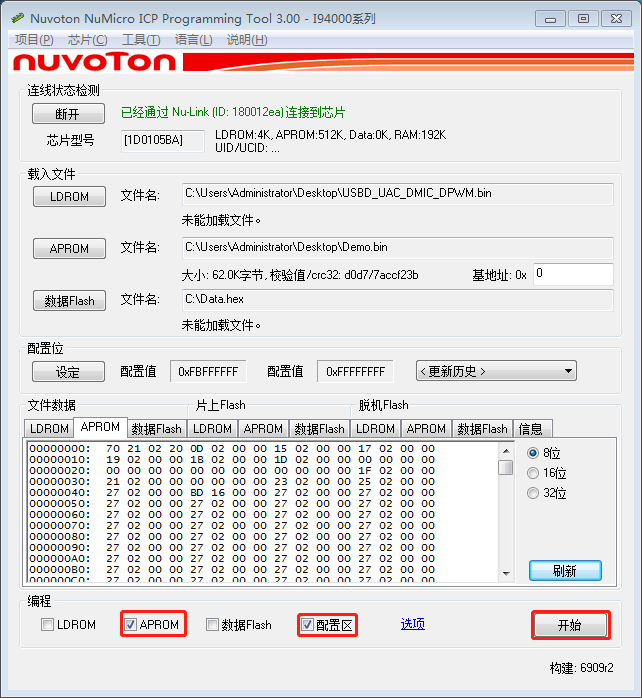Click hex row address 00000040:
This screenshot has width=642, height=698.
pos(60,493)
